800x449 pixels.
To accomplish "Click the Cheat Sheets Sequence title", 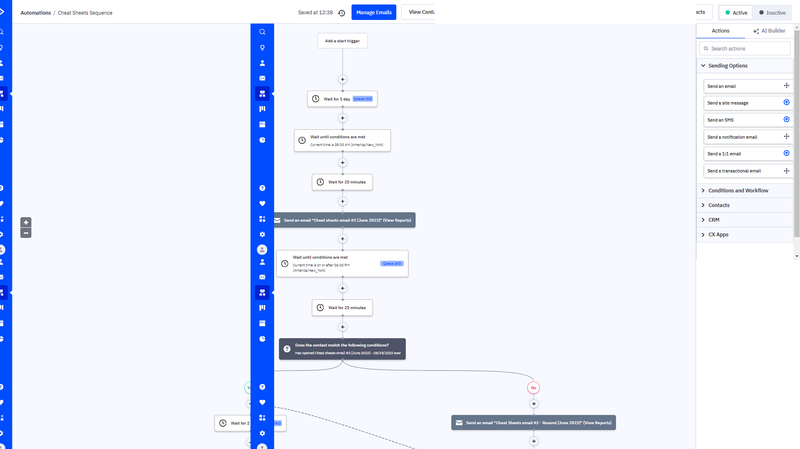I will pyautogui.click(x=85, y=13).
